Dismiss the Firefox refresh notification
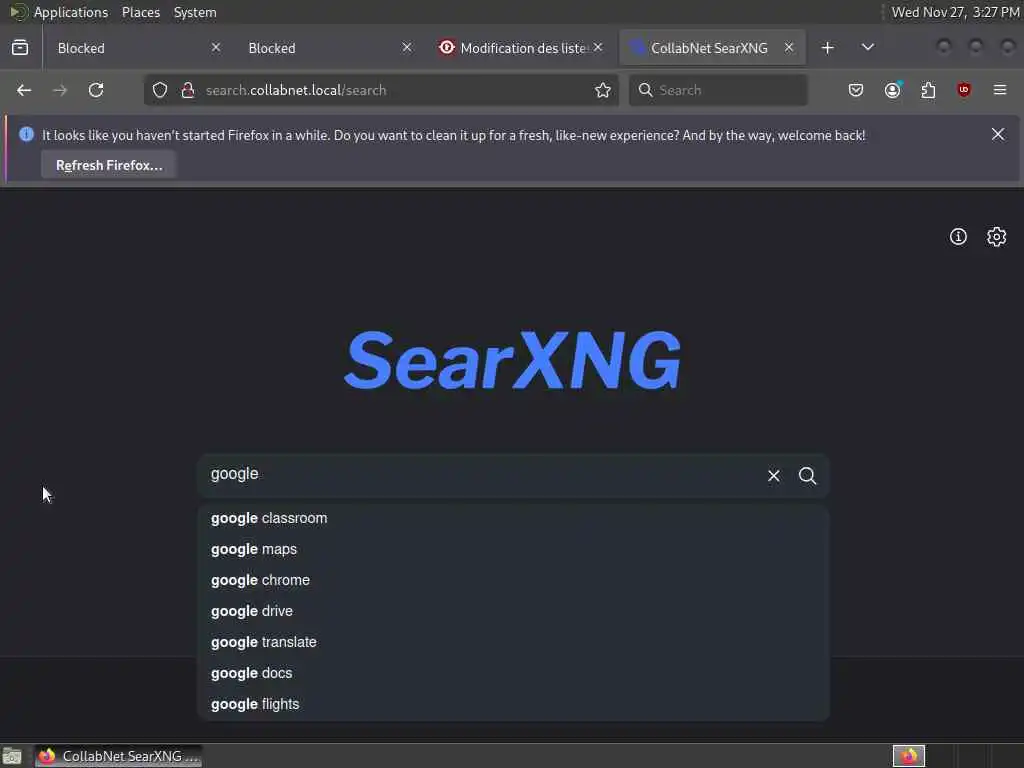1024x768 pixels. tap(998, 135)
